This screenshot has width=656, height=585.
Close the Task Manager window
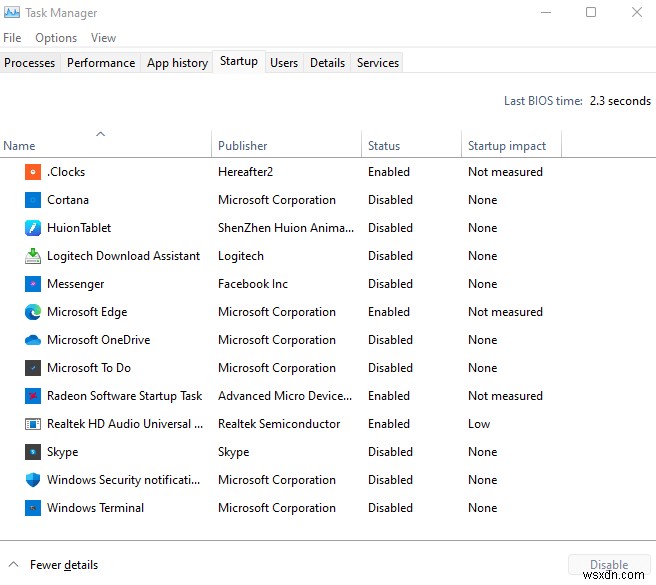[x=637, y=13]
